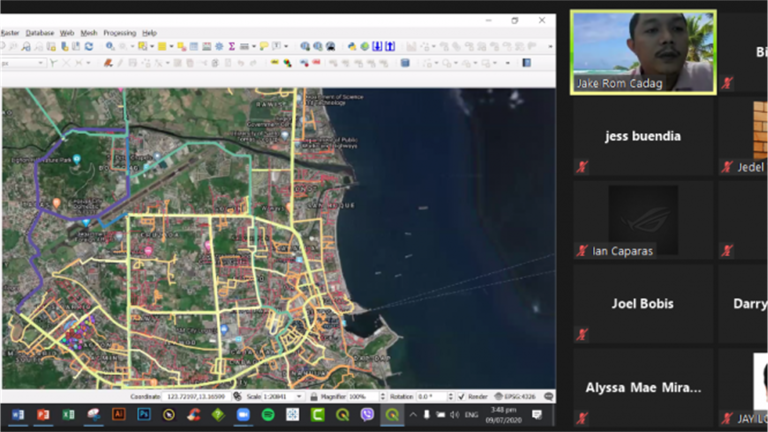The height and width of the screenshot is (432, 768).
Task: Select the Identify Features tool
Action: [x=110, y=46]
